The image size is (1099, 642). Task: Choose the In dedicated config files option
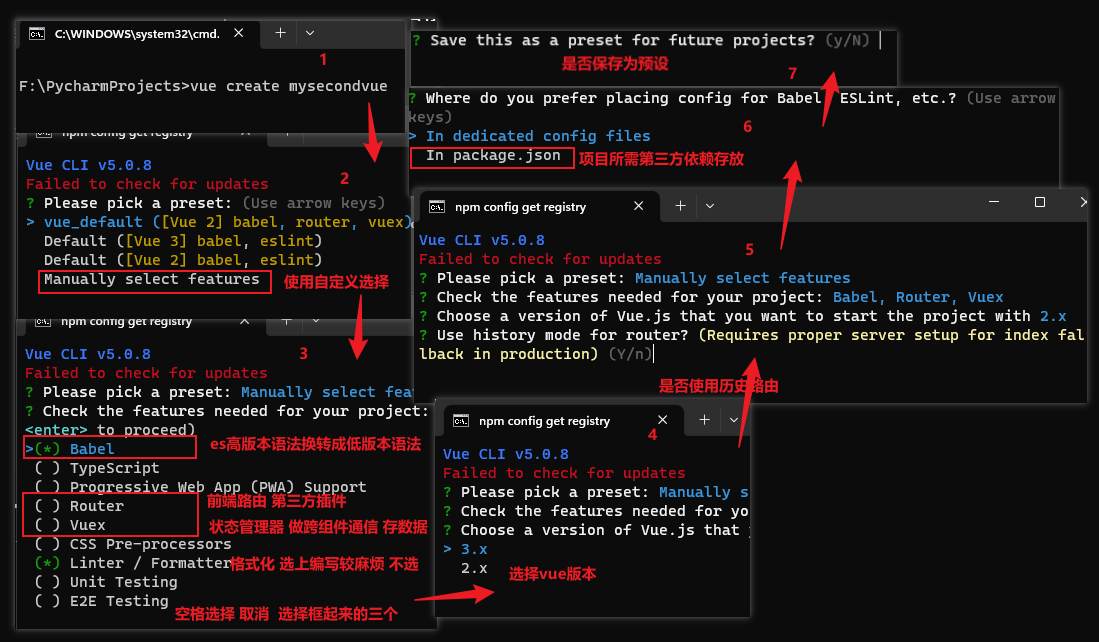pyautogui.click(x=538, y=136)
